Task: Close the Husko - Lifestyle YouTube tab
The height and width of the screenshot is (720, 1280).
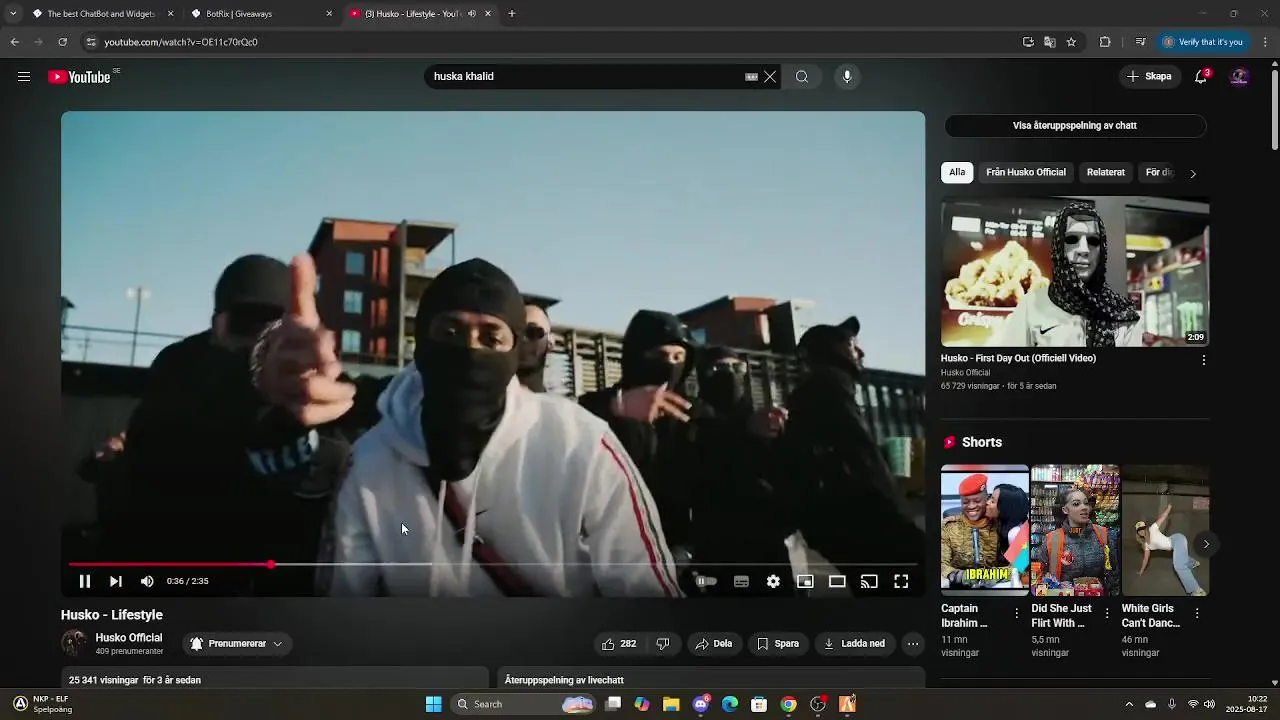Action: pos(488,14)
